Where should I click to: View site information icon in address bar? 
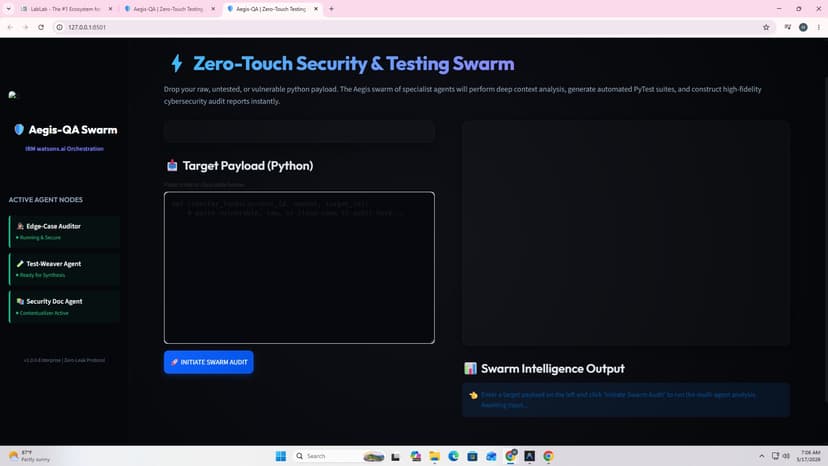click(x=60, y=27)
